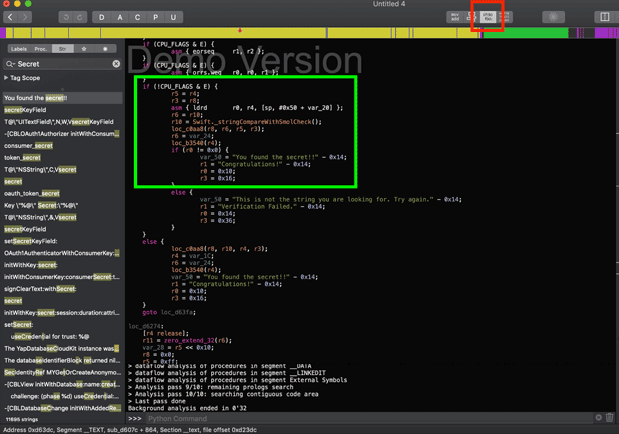Select the oauth_token_secret string

click(62, 194)
